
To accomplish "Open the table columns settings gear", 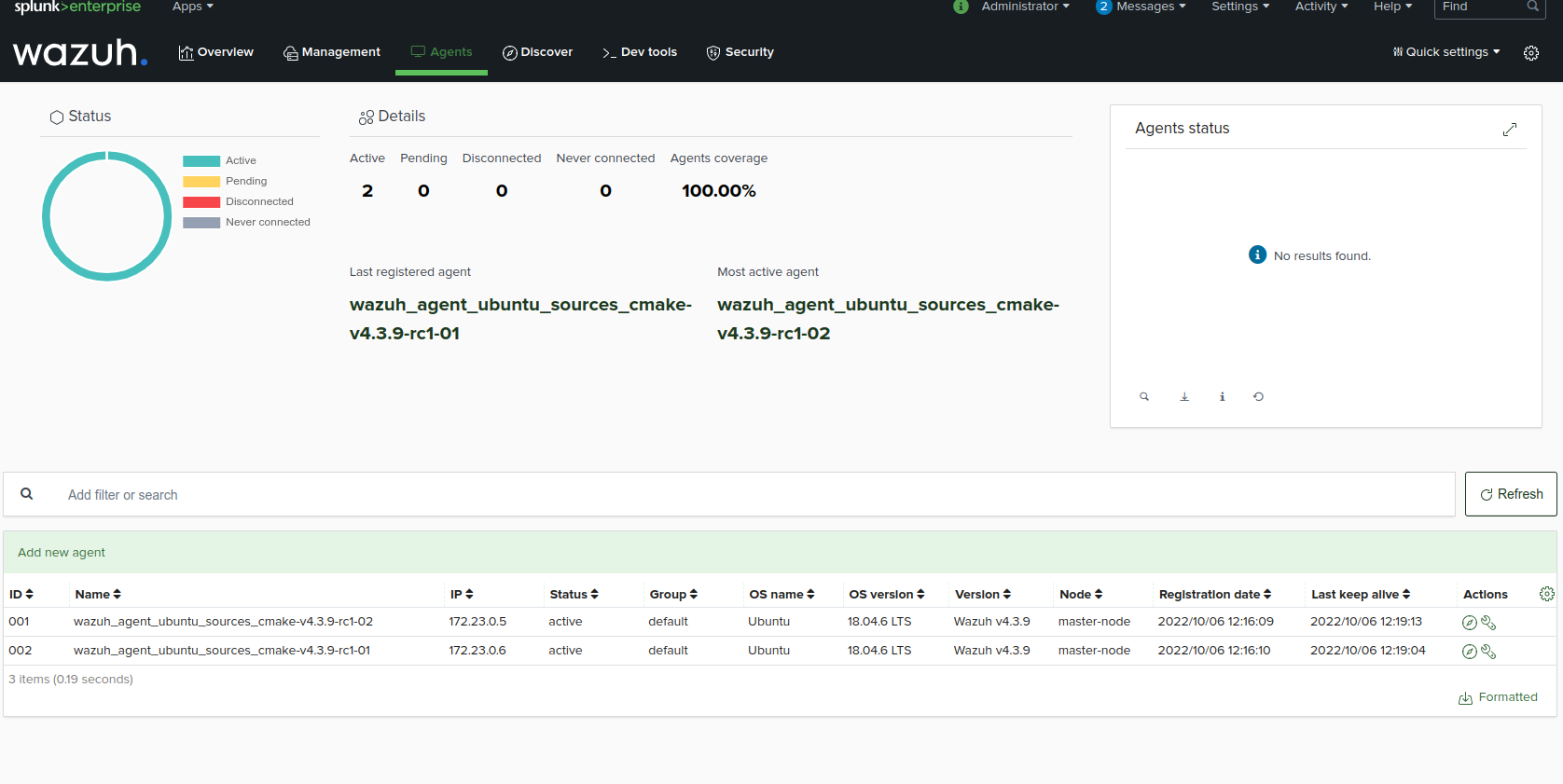I will pyautogui.click(x=1546, y=594).
